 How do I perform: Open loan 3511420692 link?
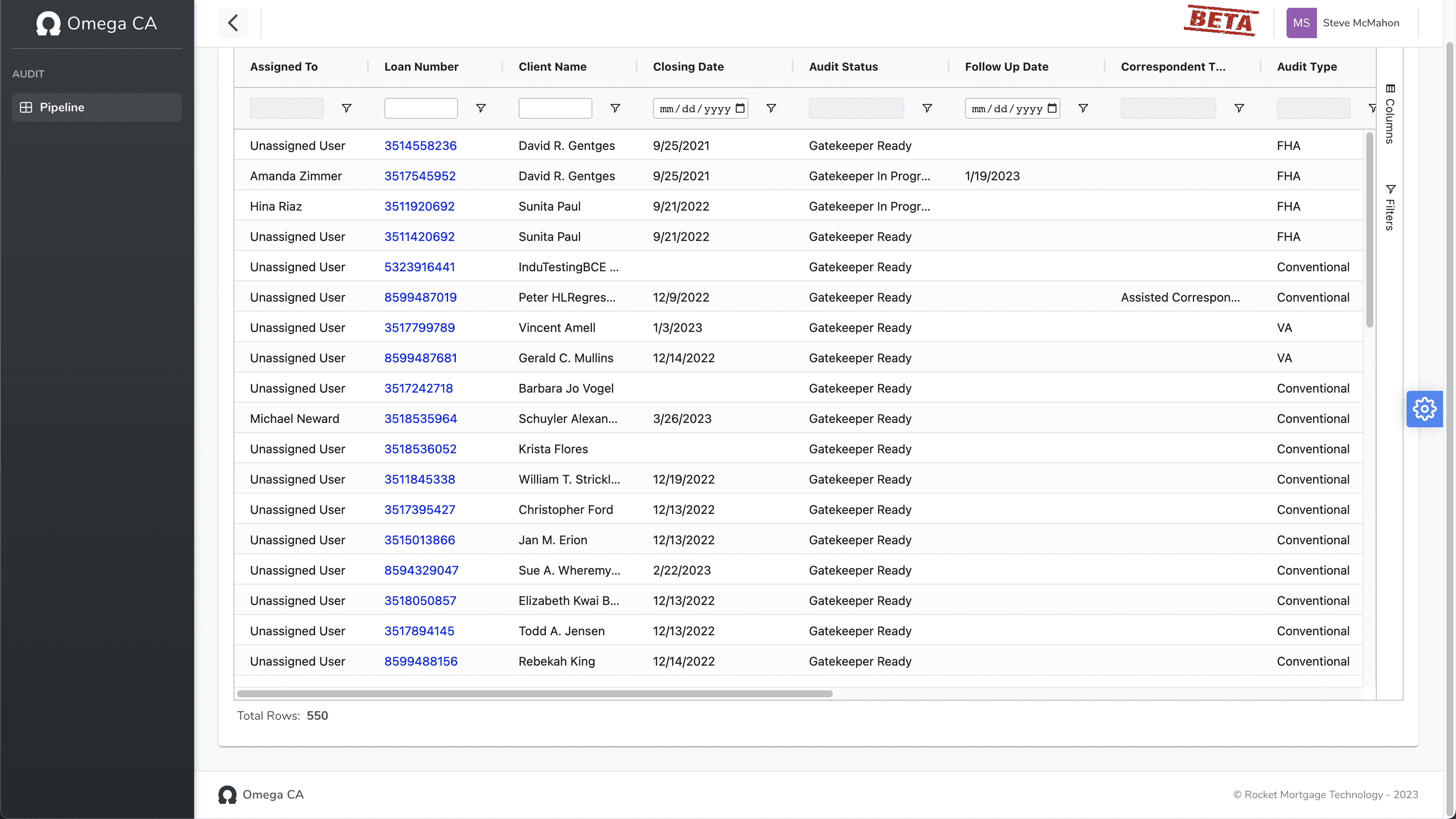(419, 237)
